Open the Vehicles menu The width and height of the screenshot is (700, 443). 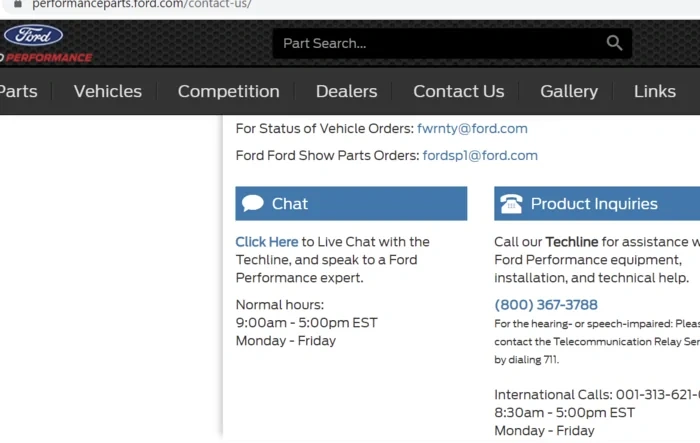pyautogui.click(x=108, y=91)
